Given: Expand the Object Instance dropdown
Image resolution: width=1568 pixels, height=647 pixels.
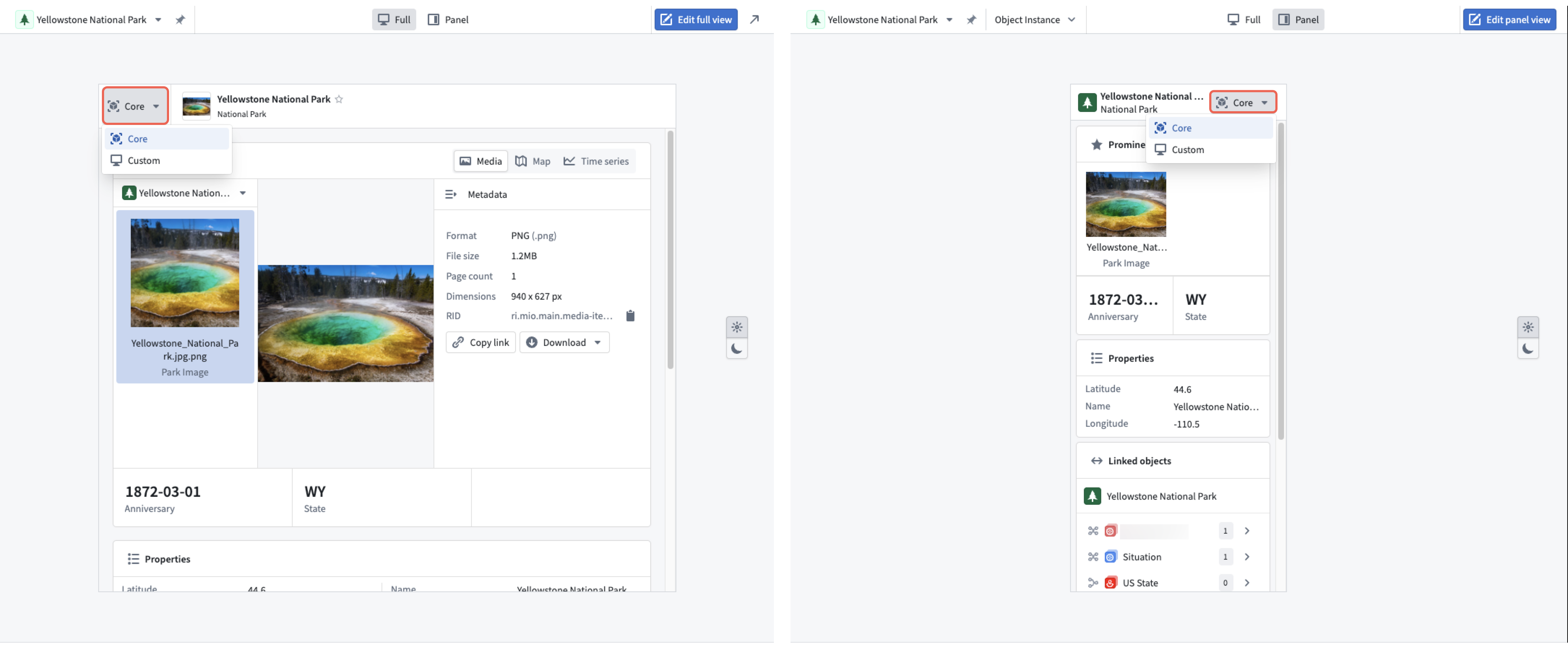Looking at the screenshot, I should point(1035,19).
